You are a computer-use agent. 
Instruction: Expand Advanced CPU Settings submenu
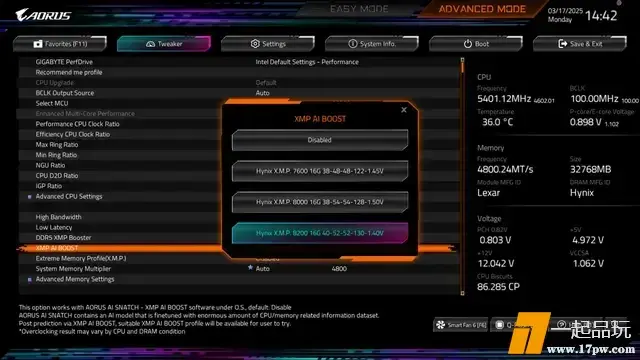coord(69,196)
